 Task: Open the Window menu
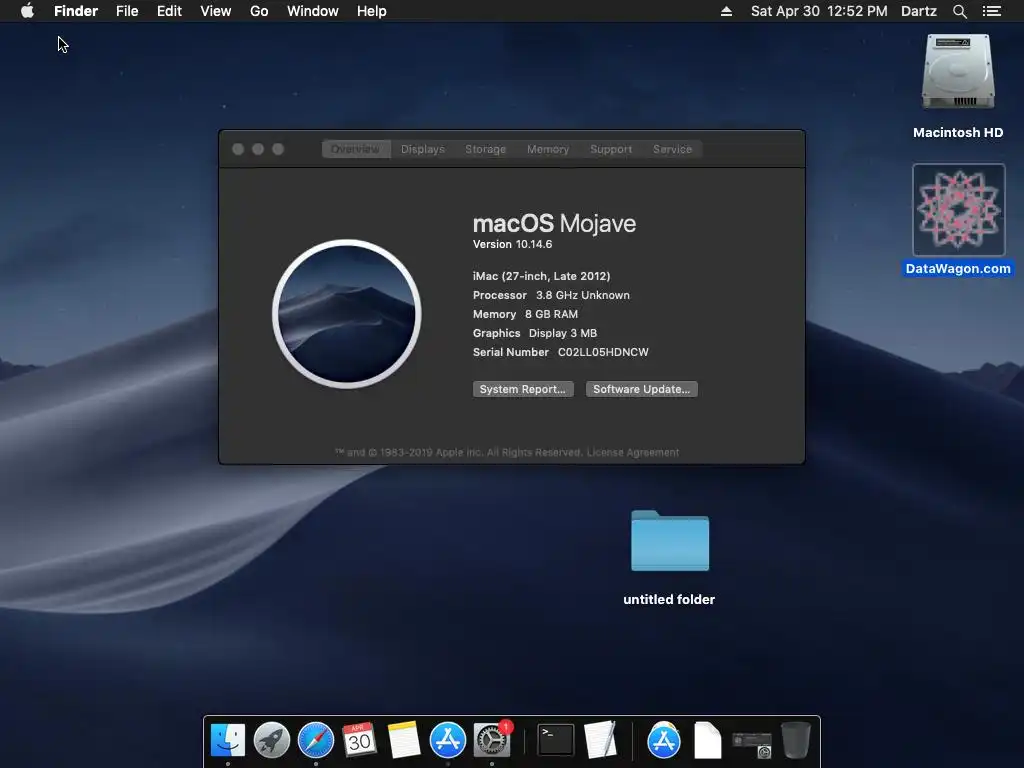(313, 11)
